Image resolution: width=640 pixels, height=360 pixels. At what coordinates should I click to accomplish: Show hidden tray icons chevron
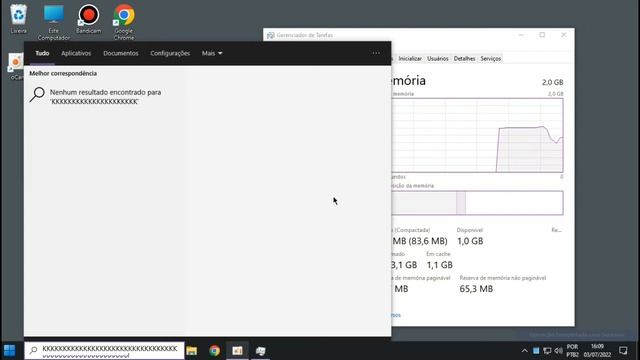pos(524,351)
